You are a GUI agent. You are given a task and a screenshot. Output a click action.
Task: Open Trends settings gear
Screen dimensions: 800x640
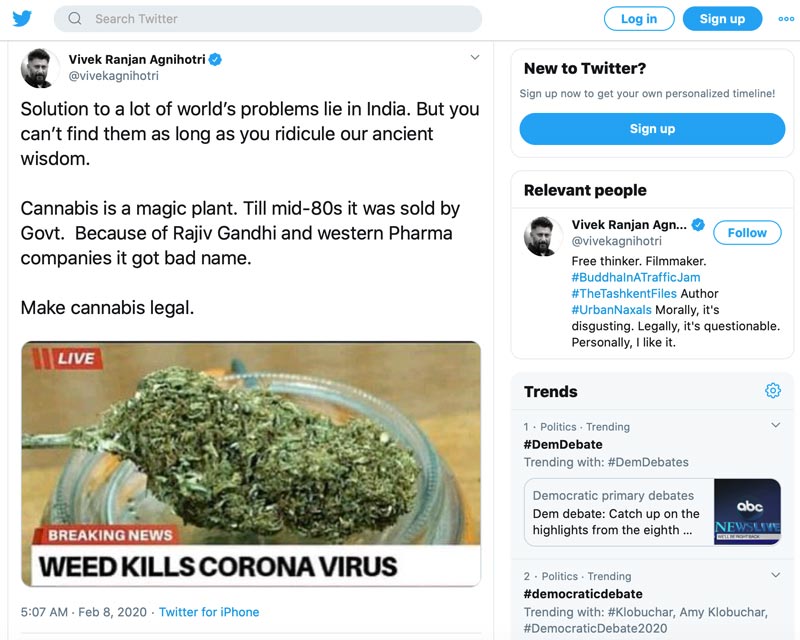coord(772,391)
